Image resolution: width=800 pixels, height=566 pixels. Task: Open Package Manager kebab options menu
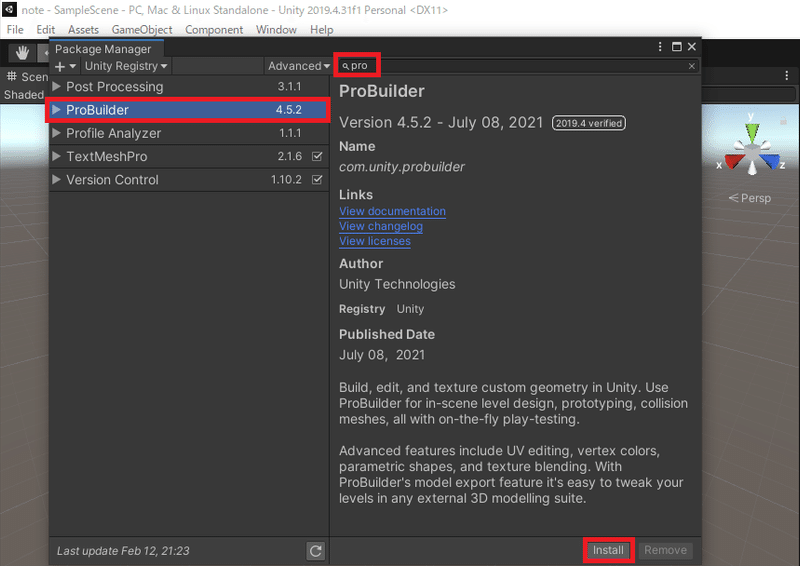tap(660, 46)
